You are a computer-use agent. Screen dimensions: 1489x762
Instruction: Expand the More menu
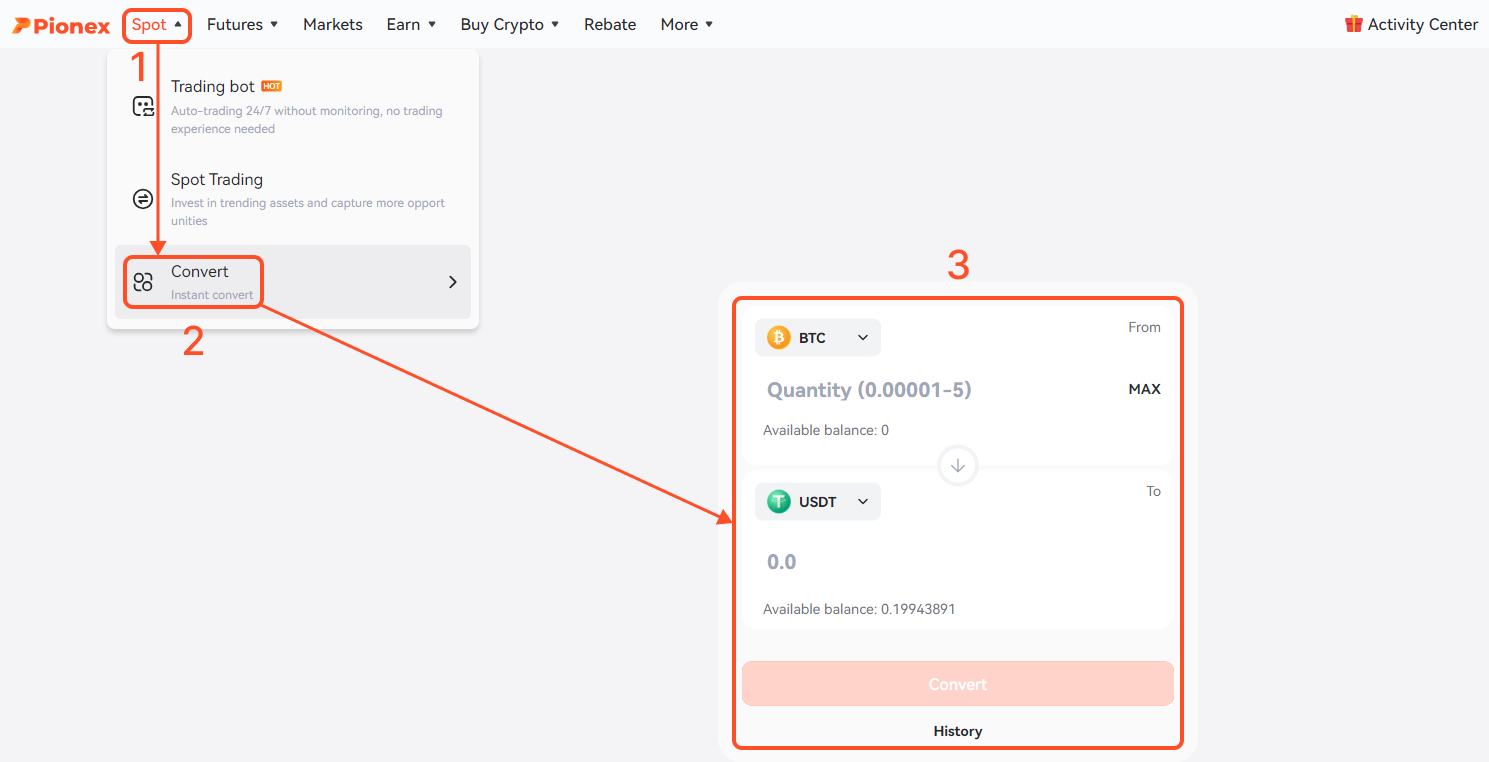tap(687, 25)
